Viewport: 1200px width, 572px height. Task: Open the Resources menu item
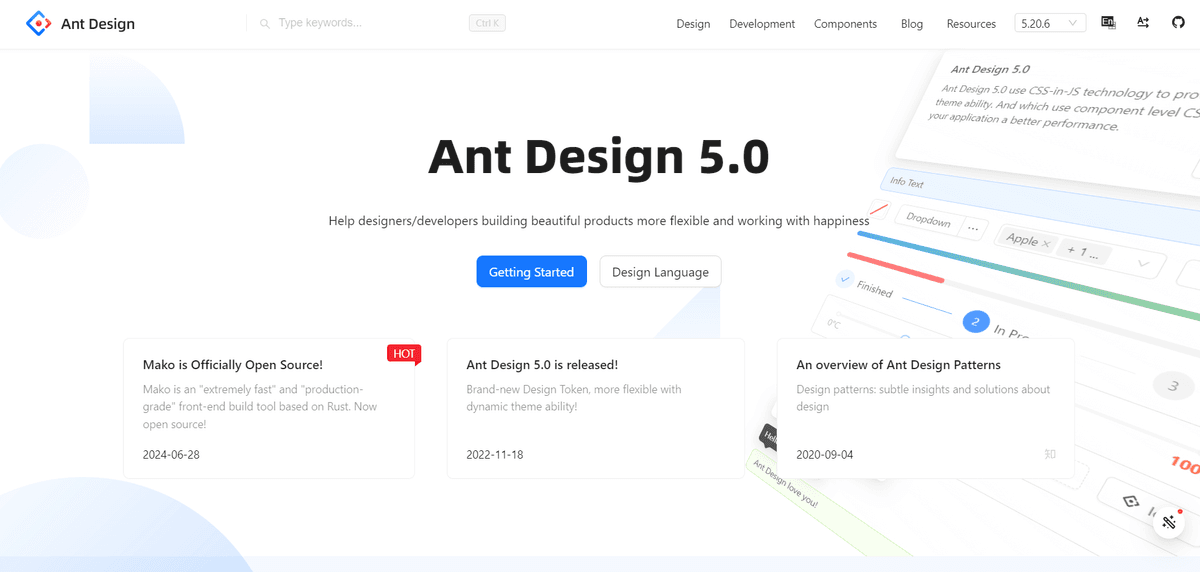[971, 24]
